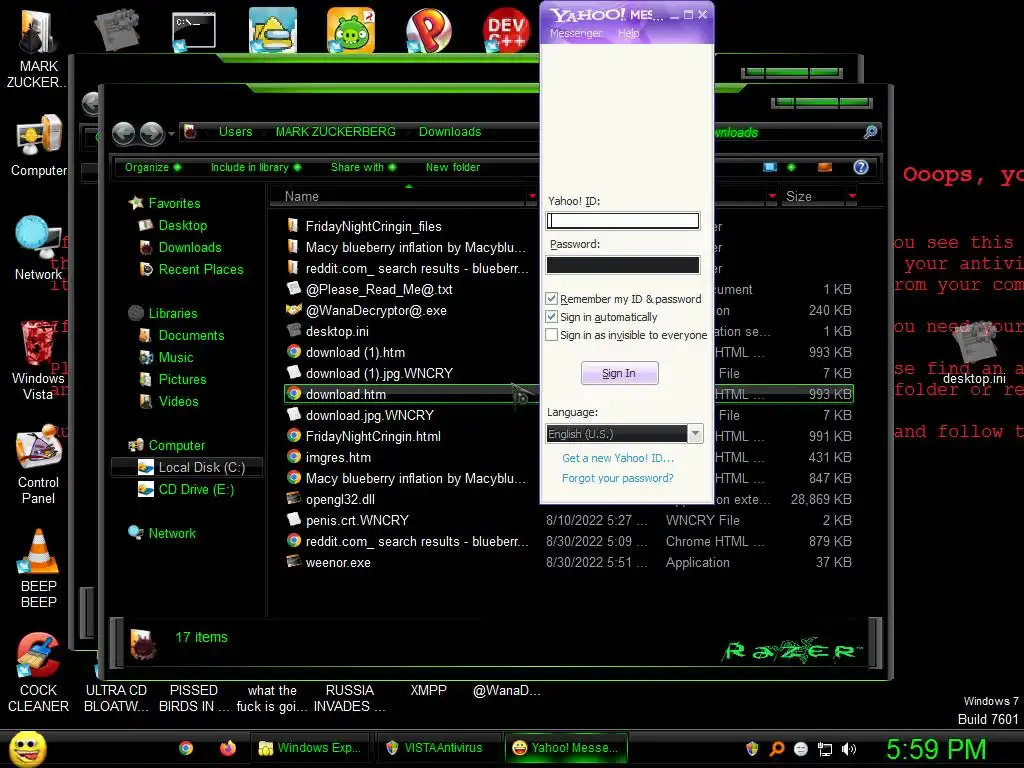Screen dimensions: 1024x768
Task: Open the Organize dropdown menu
Action: point(153,167)
